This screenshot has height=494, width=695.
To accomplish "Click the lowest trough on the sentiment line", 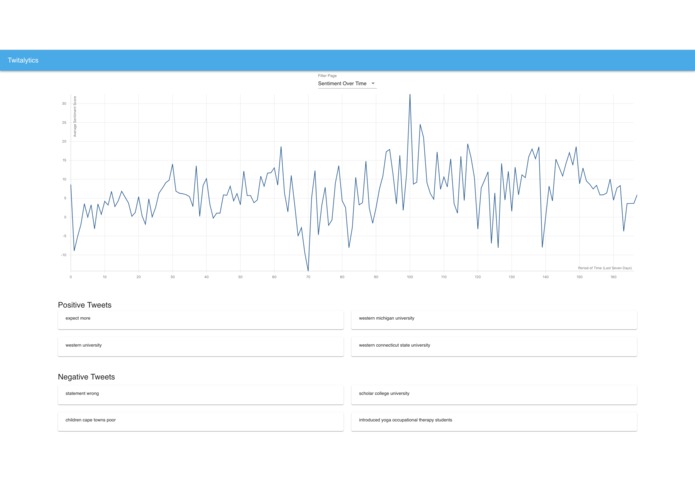I will (308, 269).
